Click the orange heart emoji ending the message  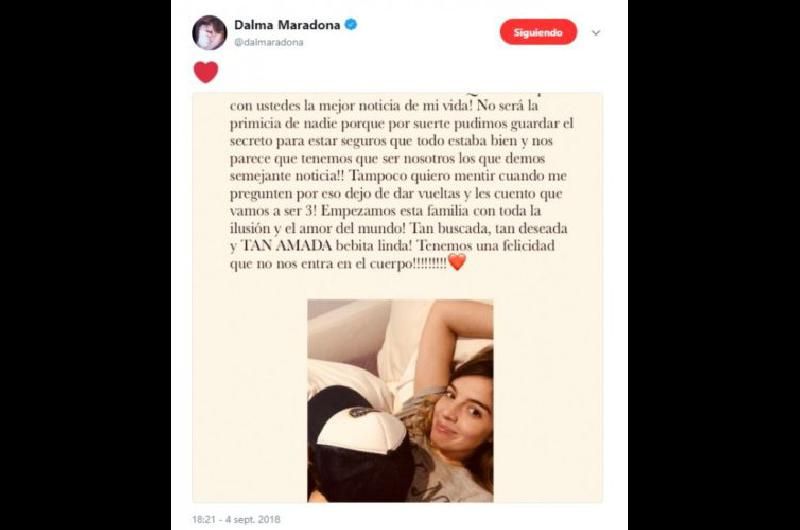(x=457, y=262)
